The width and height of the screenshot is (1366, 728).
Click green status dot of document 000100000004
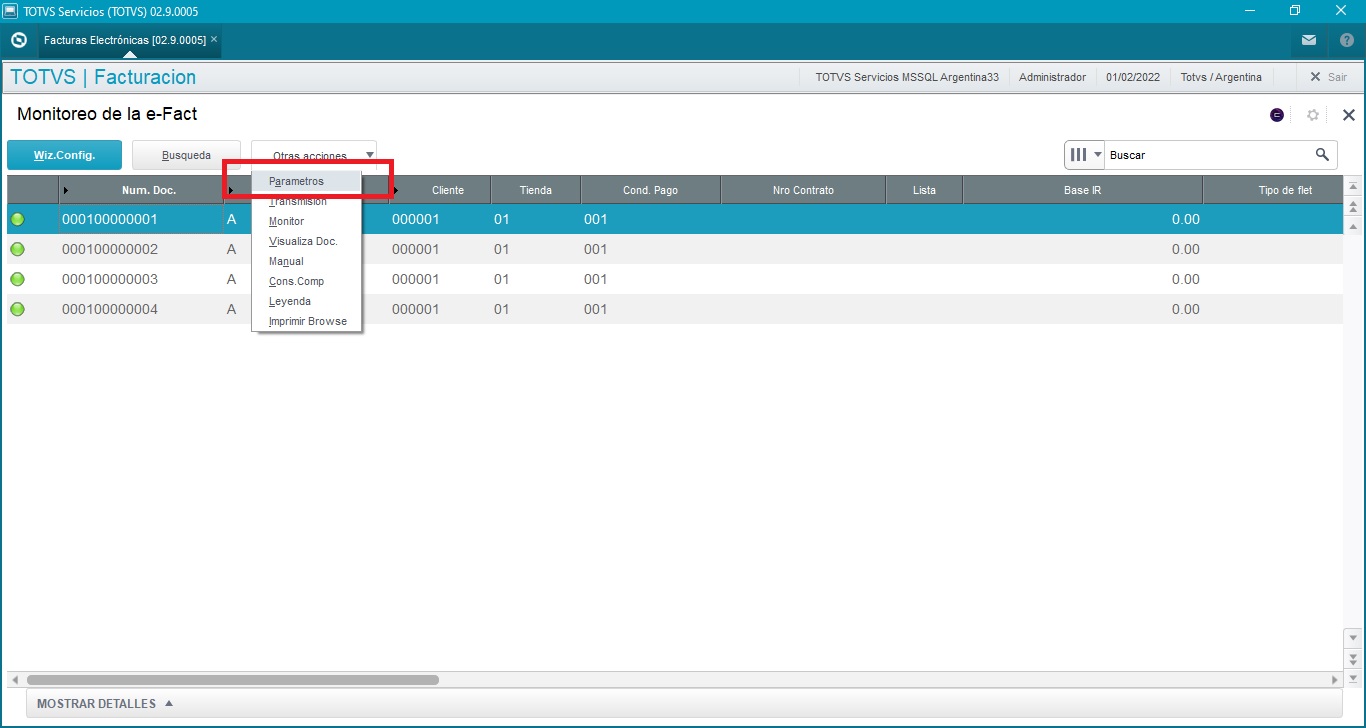17,309
